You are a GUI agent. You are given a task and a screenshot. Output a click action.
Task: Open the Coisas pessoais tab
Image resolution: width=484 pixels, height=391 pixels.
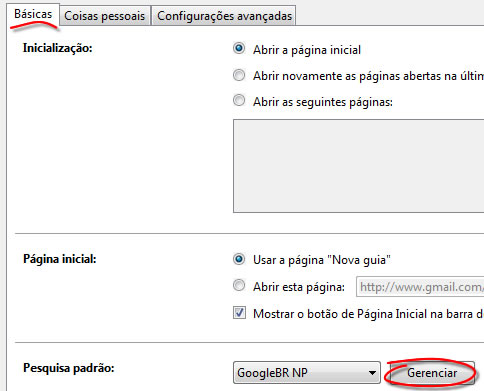coord(104,16)
